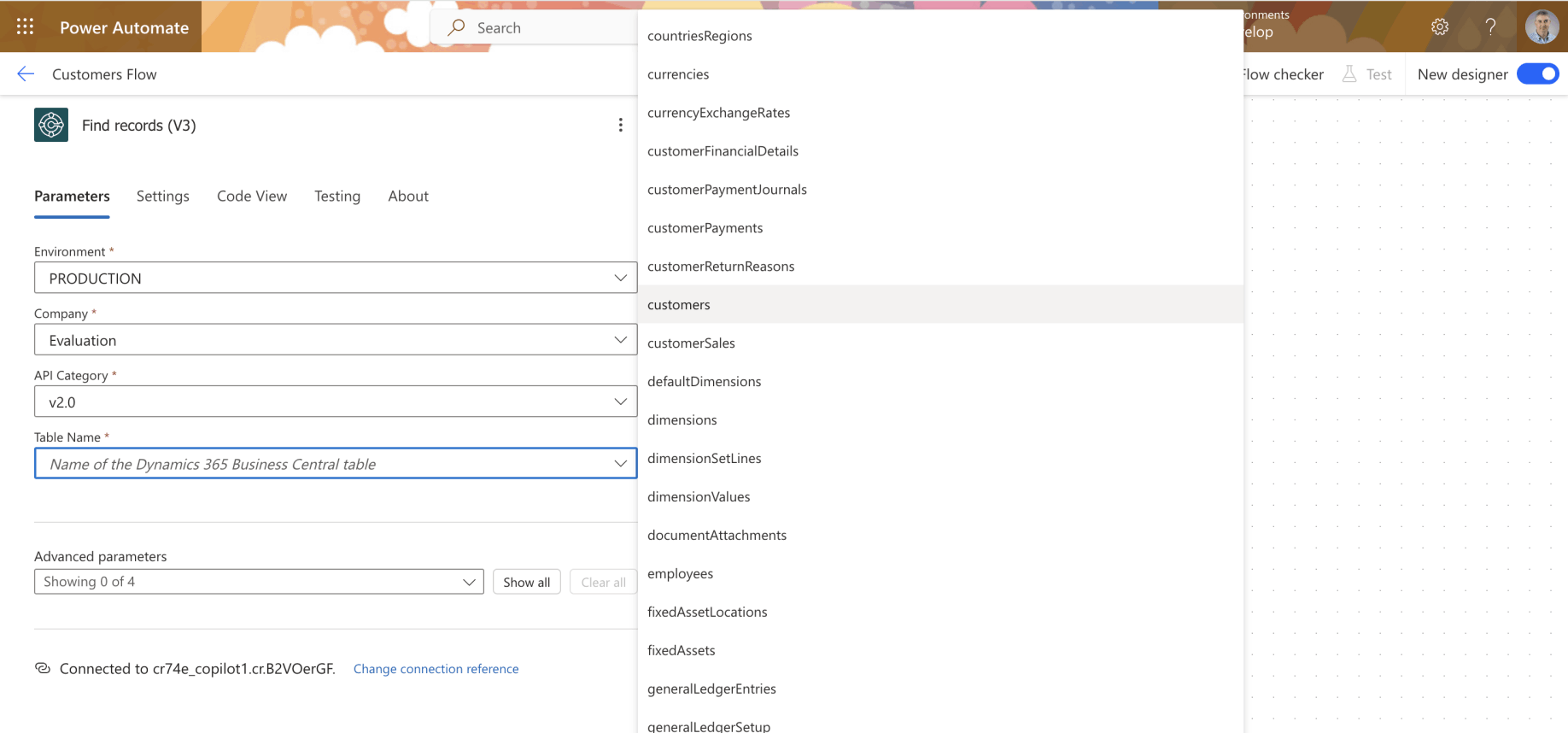This screenshot has height=733, width=1568.
Task: Open the Find records more options menu
Action: click(x=620, y=126)
